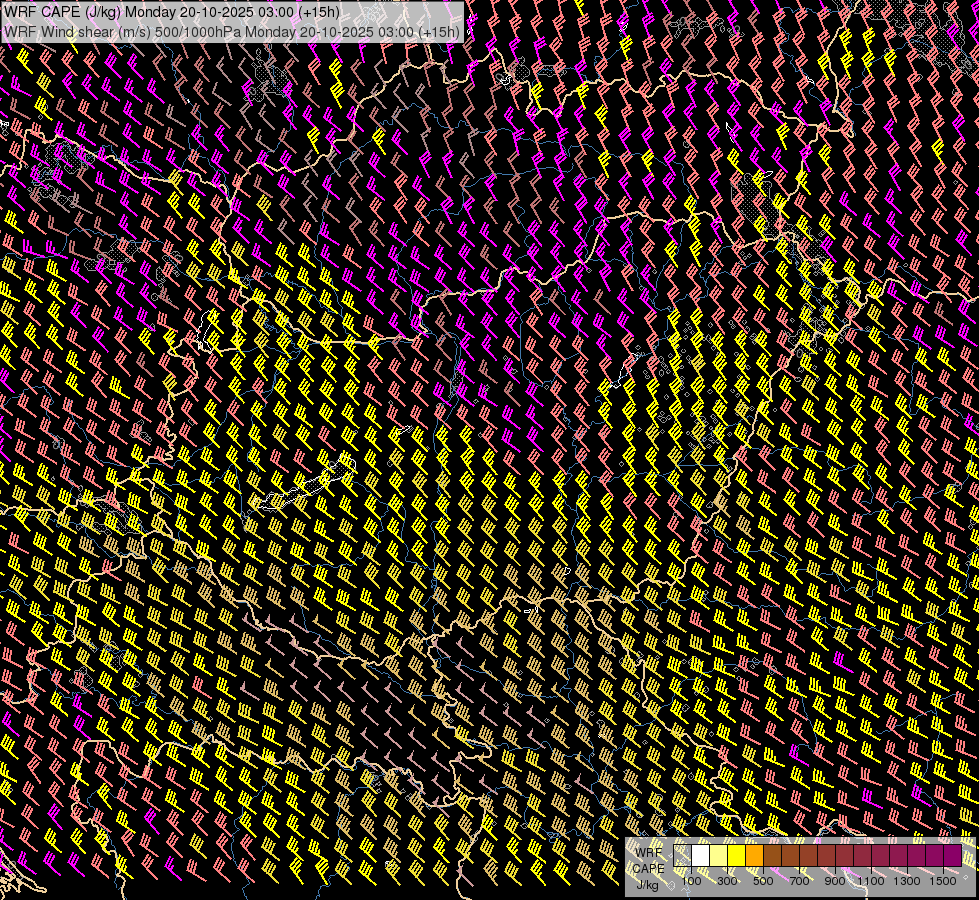Click the WRF text in the legend
The height and width of the screenshot is (900, 979).
648,852
